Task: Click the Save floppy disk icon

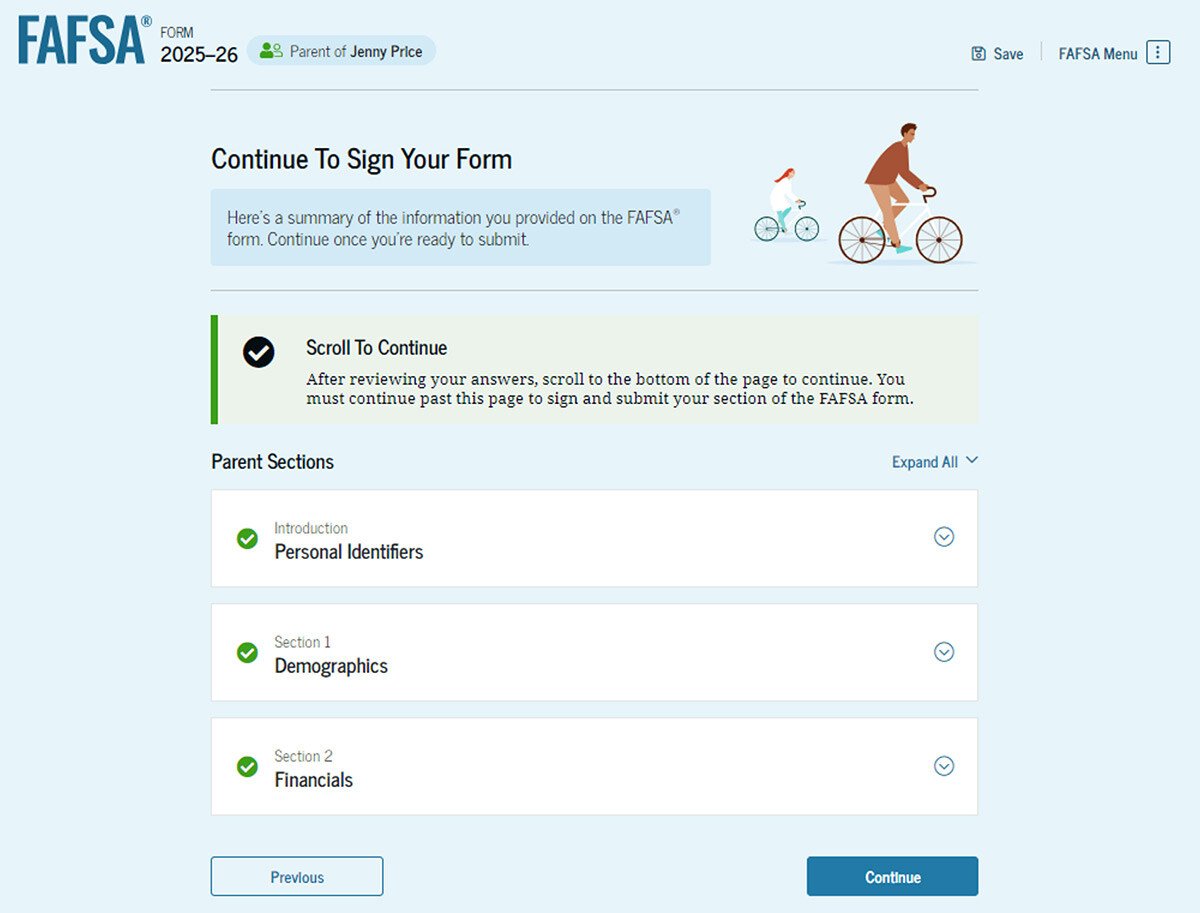Action: tap(979, 54)
